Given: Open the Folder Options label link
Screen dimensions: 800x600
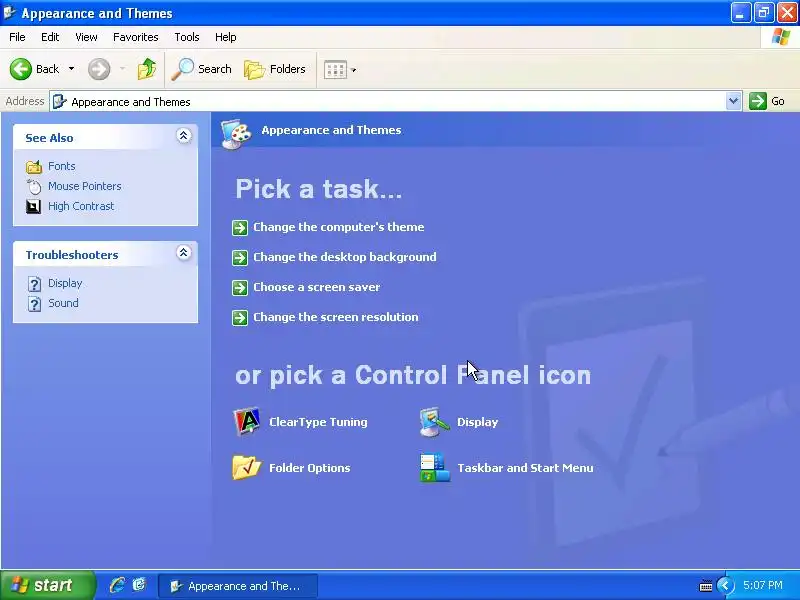Looking at the screenshot, I should [310, 468].
